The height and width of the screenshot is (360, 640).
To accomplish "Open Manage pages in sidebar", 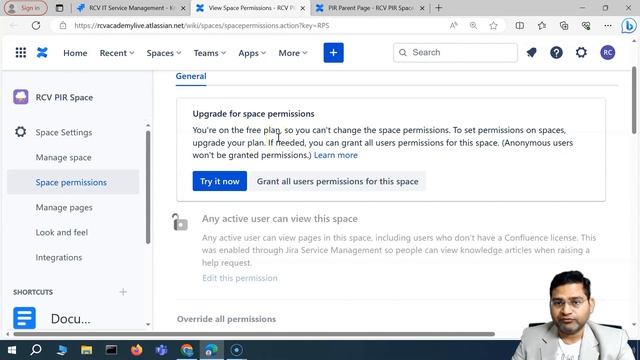I will click(64, 207).
